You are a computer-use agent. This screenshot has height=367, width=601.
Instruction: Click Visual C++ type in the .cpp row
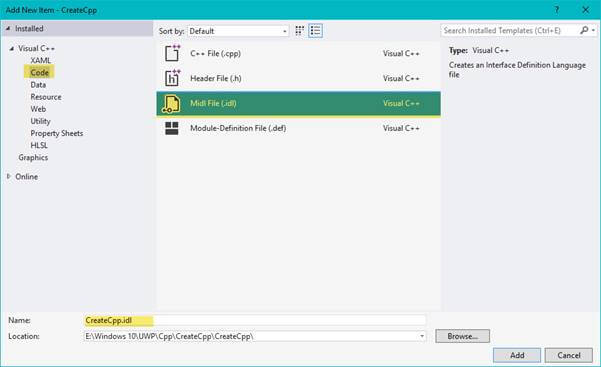401,53
